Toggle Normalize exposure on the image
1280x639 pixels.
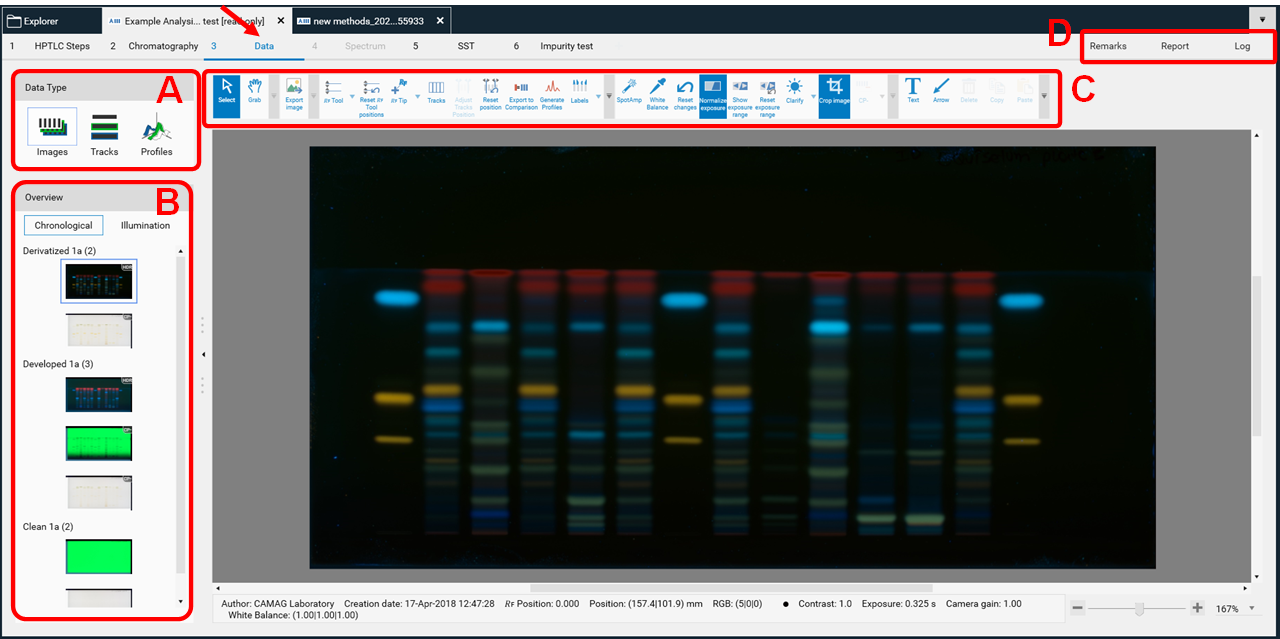(713, 97)
